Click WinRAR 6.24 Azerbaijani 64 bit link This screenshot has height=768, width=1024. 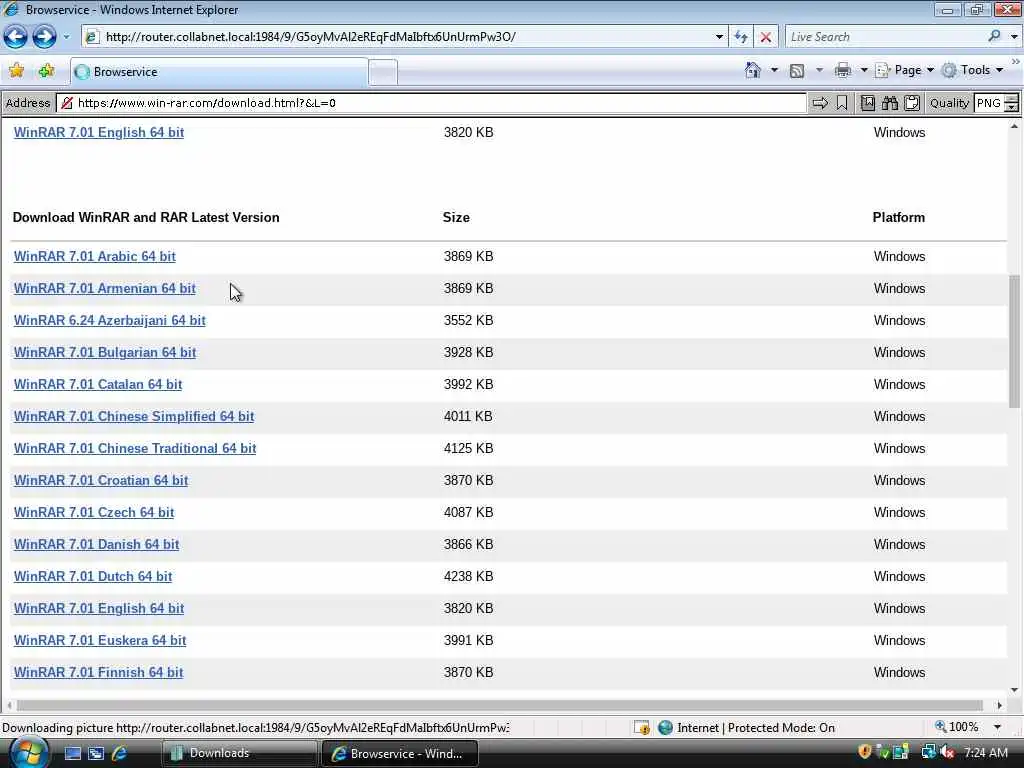pos(110,320)
